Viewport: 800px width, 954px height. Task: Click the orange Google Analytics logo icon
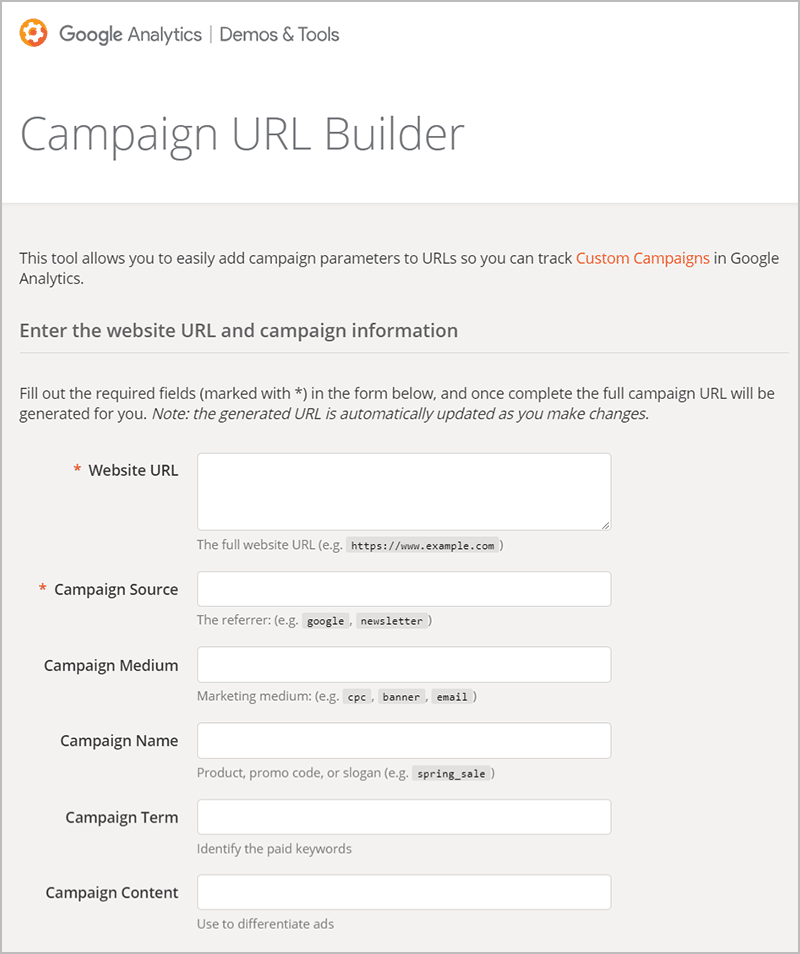coord(34,34)
